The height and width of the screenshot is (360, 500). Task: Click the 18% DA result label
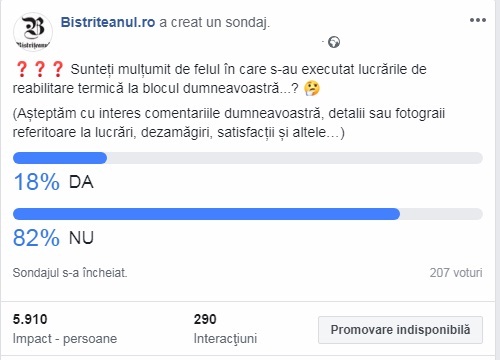[53, 182]
